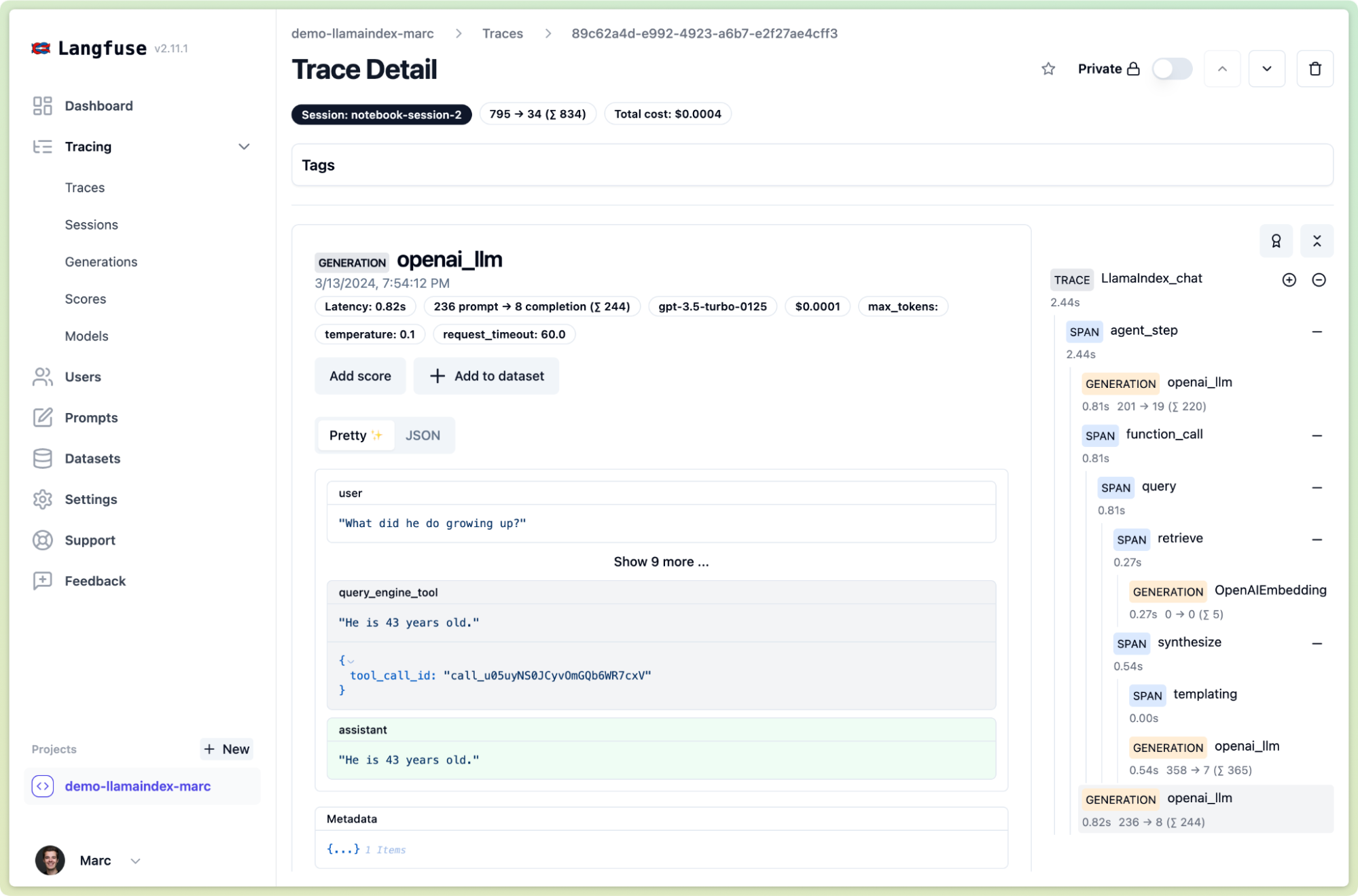Open the Marc user menu chevron
Viewport: 1358px width, 896px height.
135,861
